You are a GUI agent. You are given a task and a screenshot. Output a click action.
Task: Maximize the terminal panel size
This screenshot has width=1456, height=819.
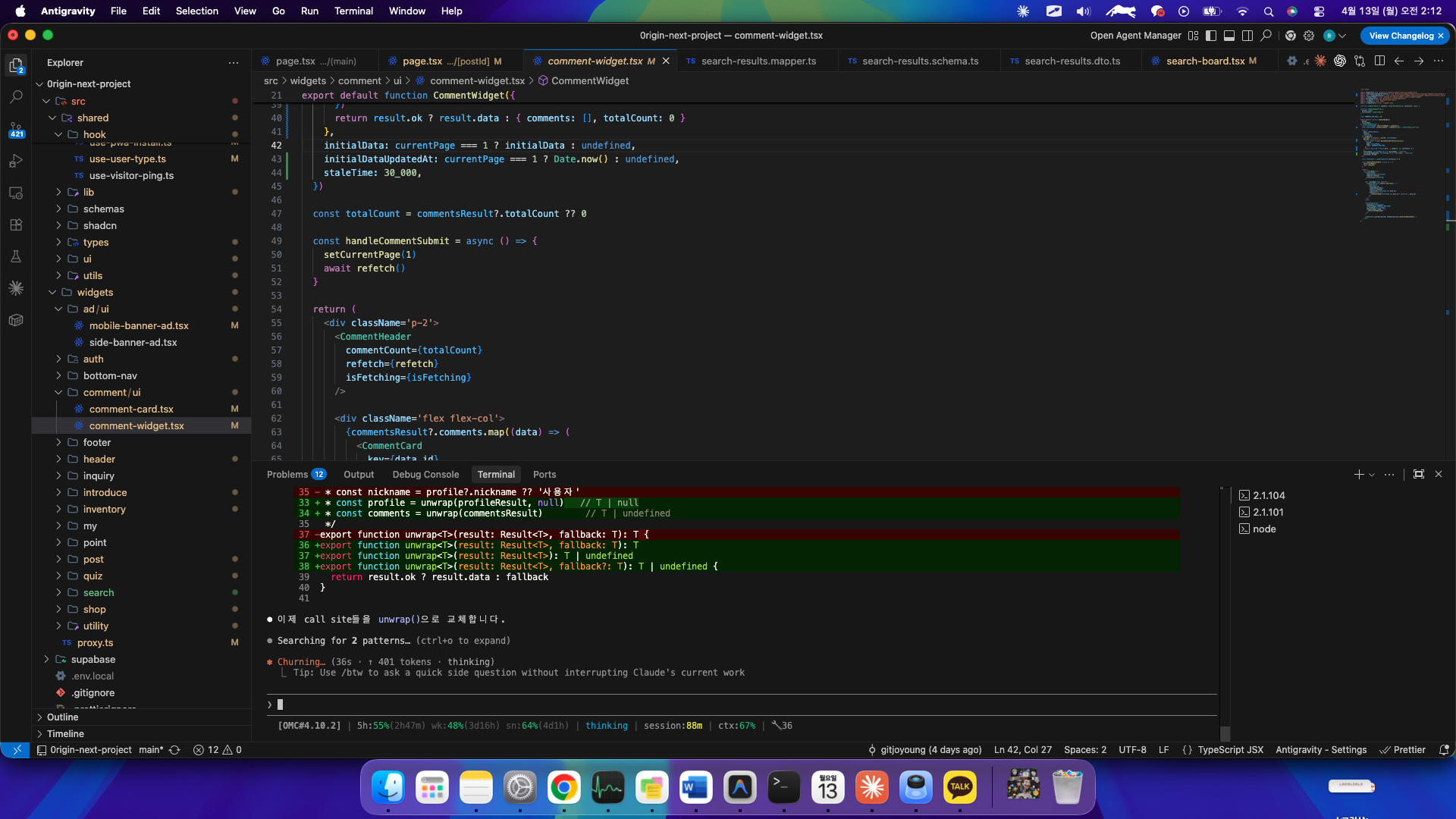point(1418,474)
